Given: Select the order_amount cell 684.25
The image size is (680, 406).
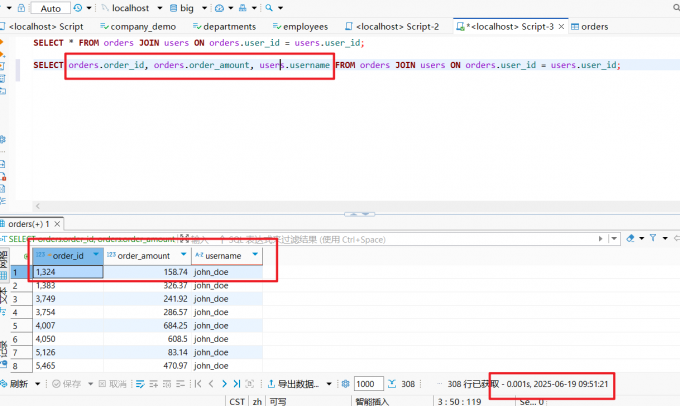Looking at the screenshot, I should [x=147, y=326].
